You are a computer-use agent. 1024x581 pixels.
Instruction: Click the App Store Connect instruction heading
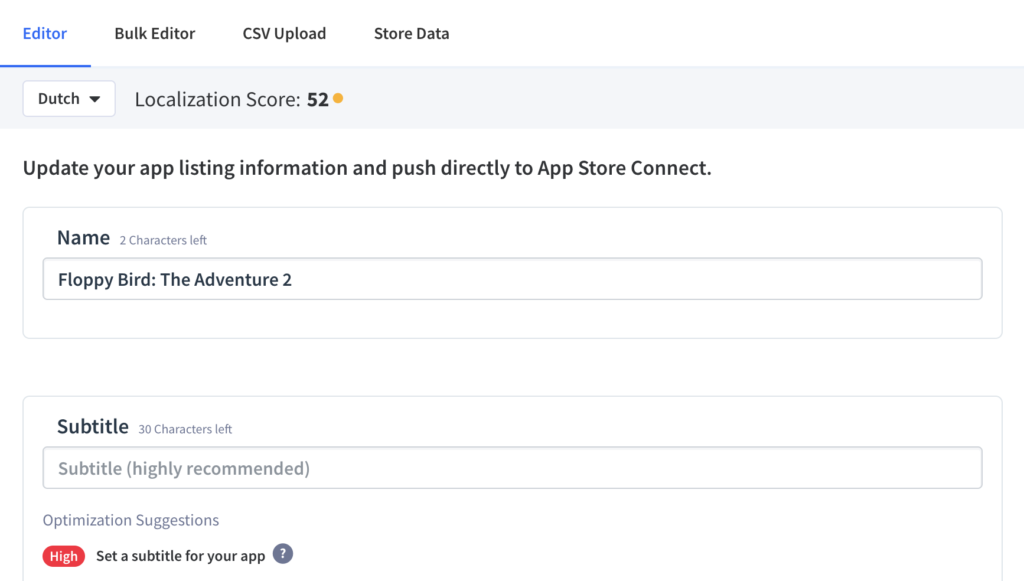(367, 168)
